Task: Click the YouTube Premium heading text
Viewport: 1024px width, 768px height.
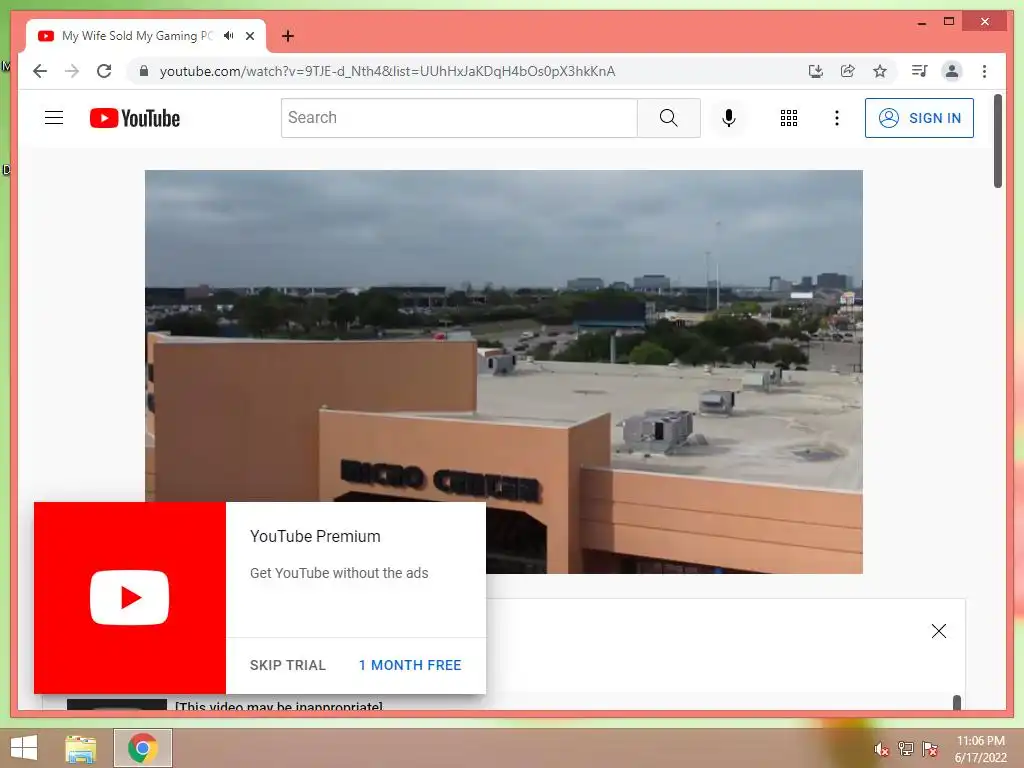Action: [x=315, y=536]
